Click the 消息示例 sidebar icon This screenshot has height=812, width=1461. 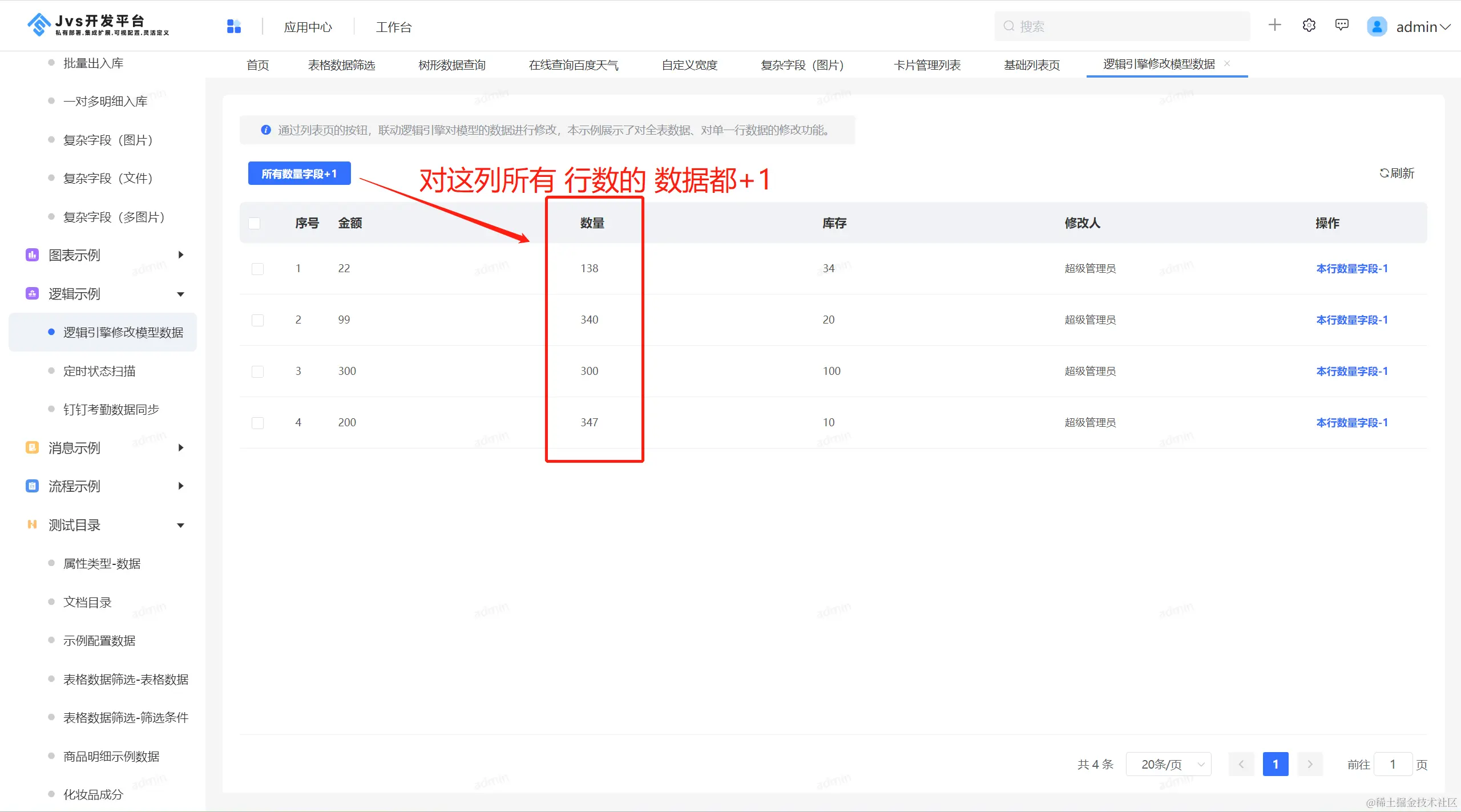32,448
